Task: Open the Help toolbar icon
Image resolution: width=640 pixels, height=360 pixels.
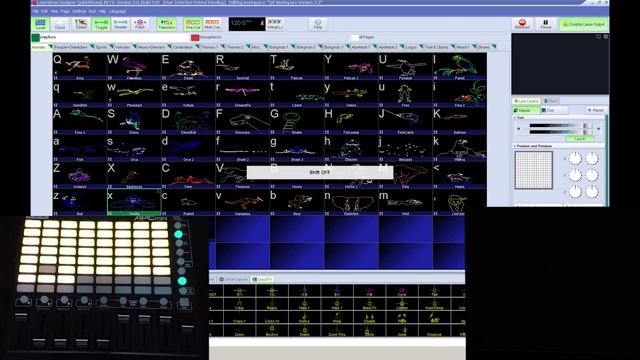Action: (x=318, y=24)
